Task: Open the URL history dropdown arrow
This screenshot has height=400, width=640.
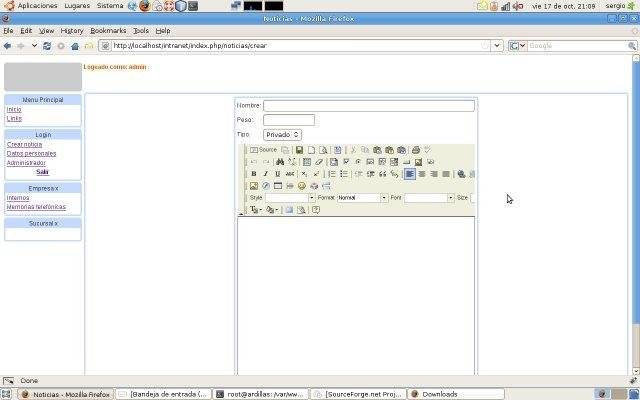Action: click(497, 46)
